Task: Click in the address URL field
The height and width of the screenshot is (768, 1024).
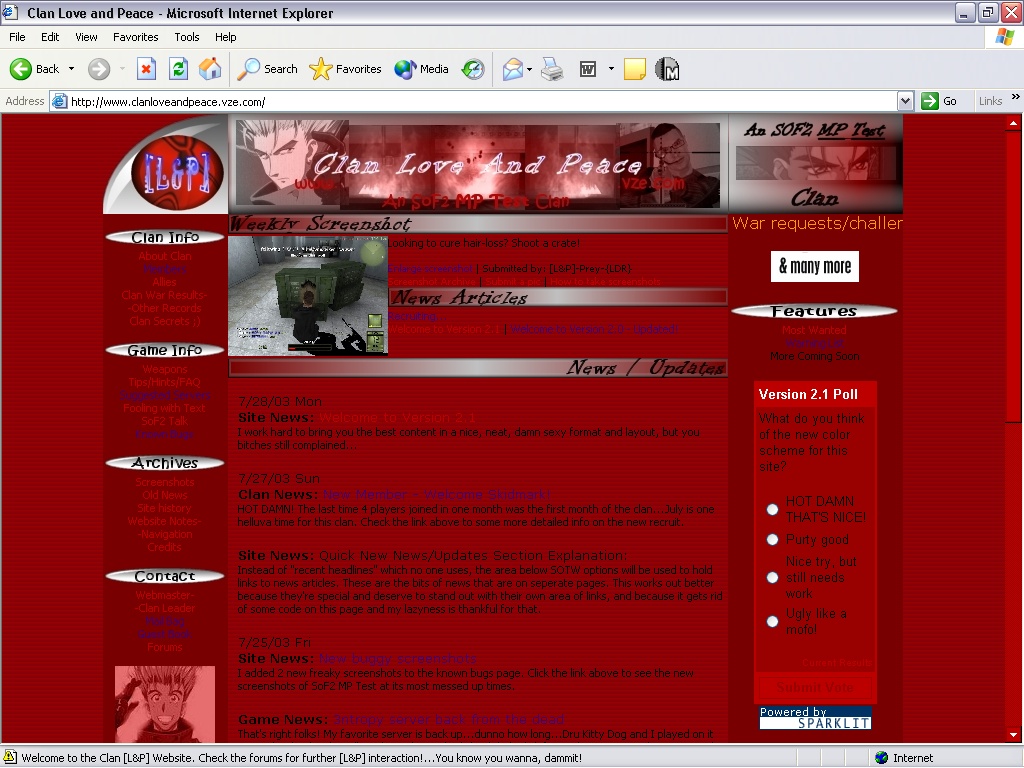Action: click(x=482, y=101)
